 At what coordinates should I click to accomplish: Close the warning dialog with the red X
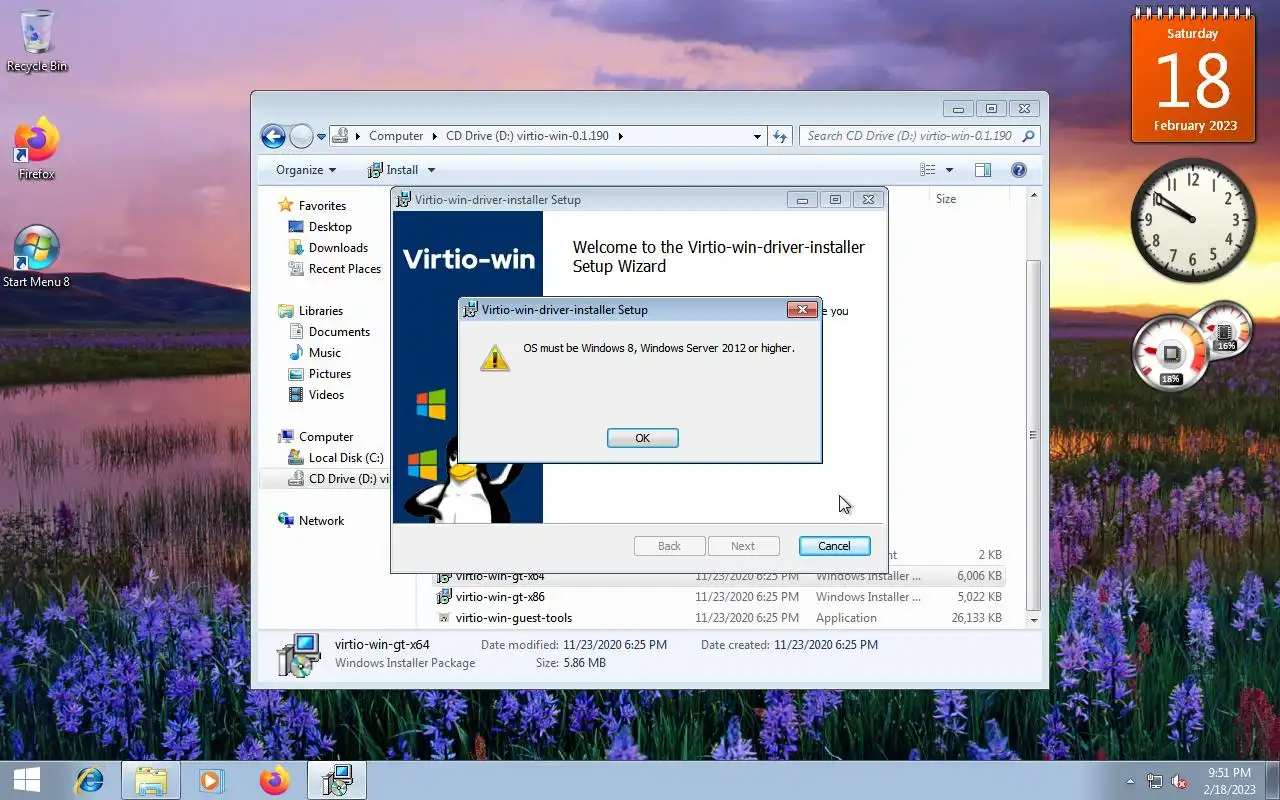click(x=802, y=310)
